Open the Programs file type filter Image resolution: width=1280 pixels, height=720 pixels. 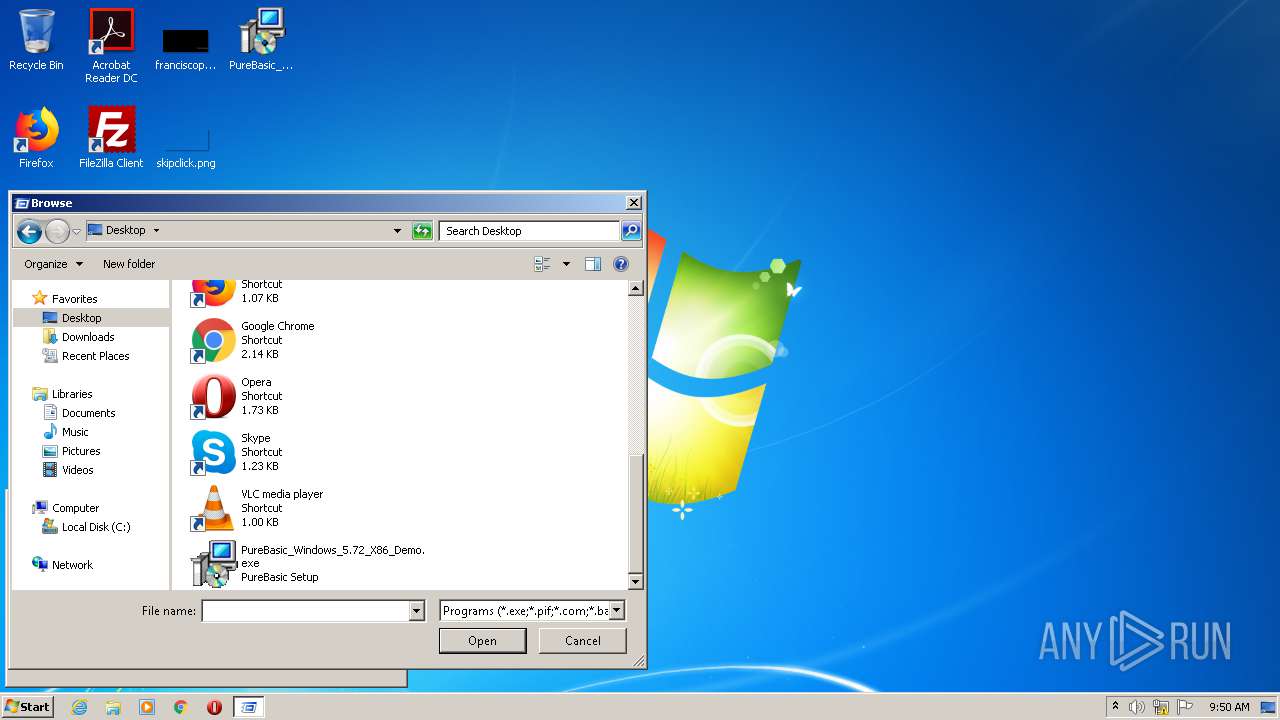tap(532, 610)
